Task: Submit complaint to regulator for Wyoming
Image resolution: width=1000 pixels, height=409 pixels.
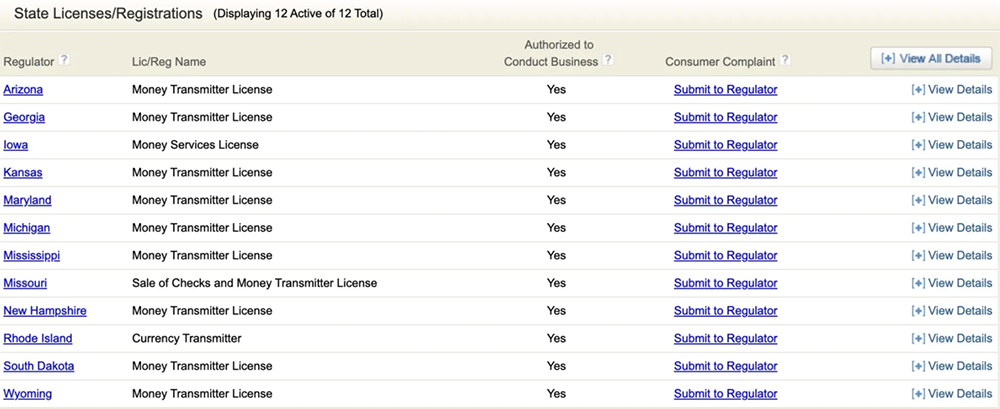Action: point(725,394)
